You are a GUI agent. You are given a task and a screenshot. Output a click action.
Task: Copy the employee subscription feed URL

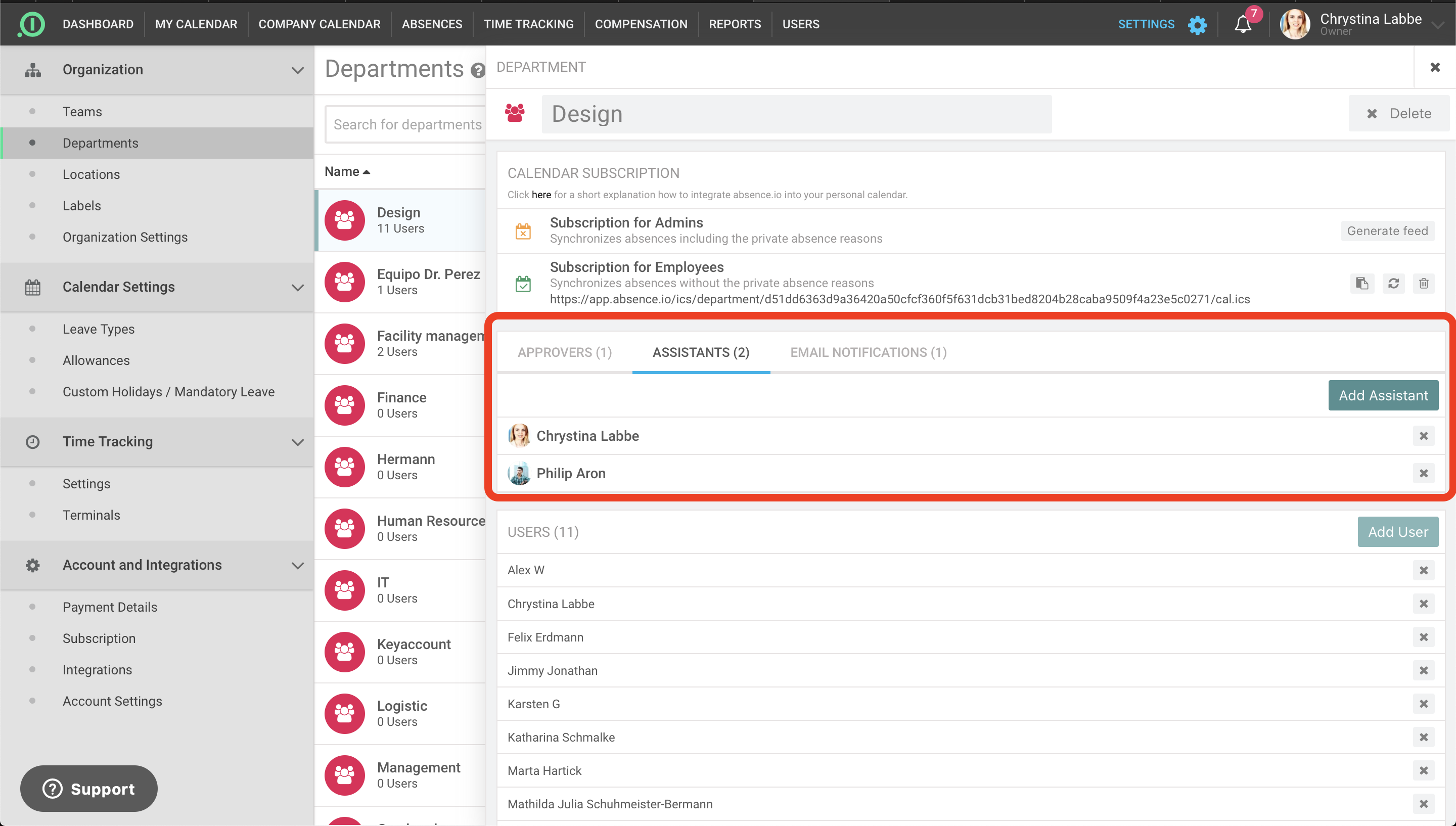[x=1362, y=283]
